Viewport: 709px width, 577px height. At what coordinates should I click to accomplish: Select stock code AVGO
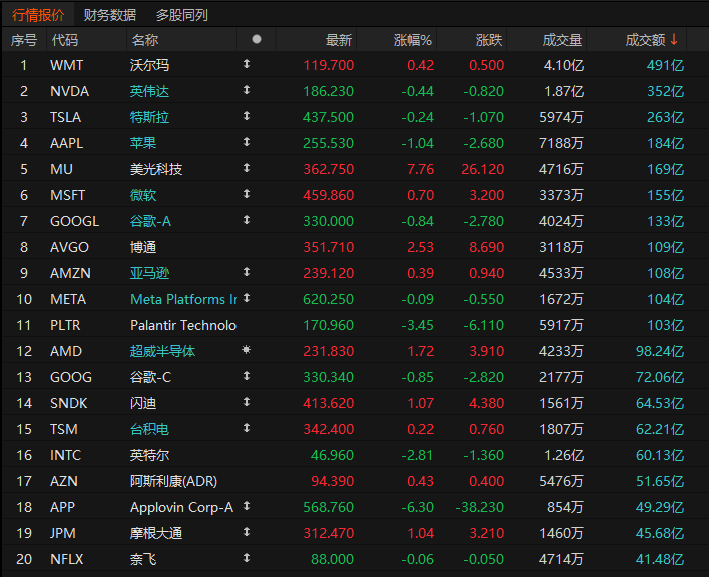click(70, 247)
